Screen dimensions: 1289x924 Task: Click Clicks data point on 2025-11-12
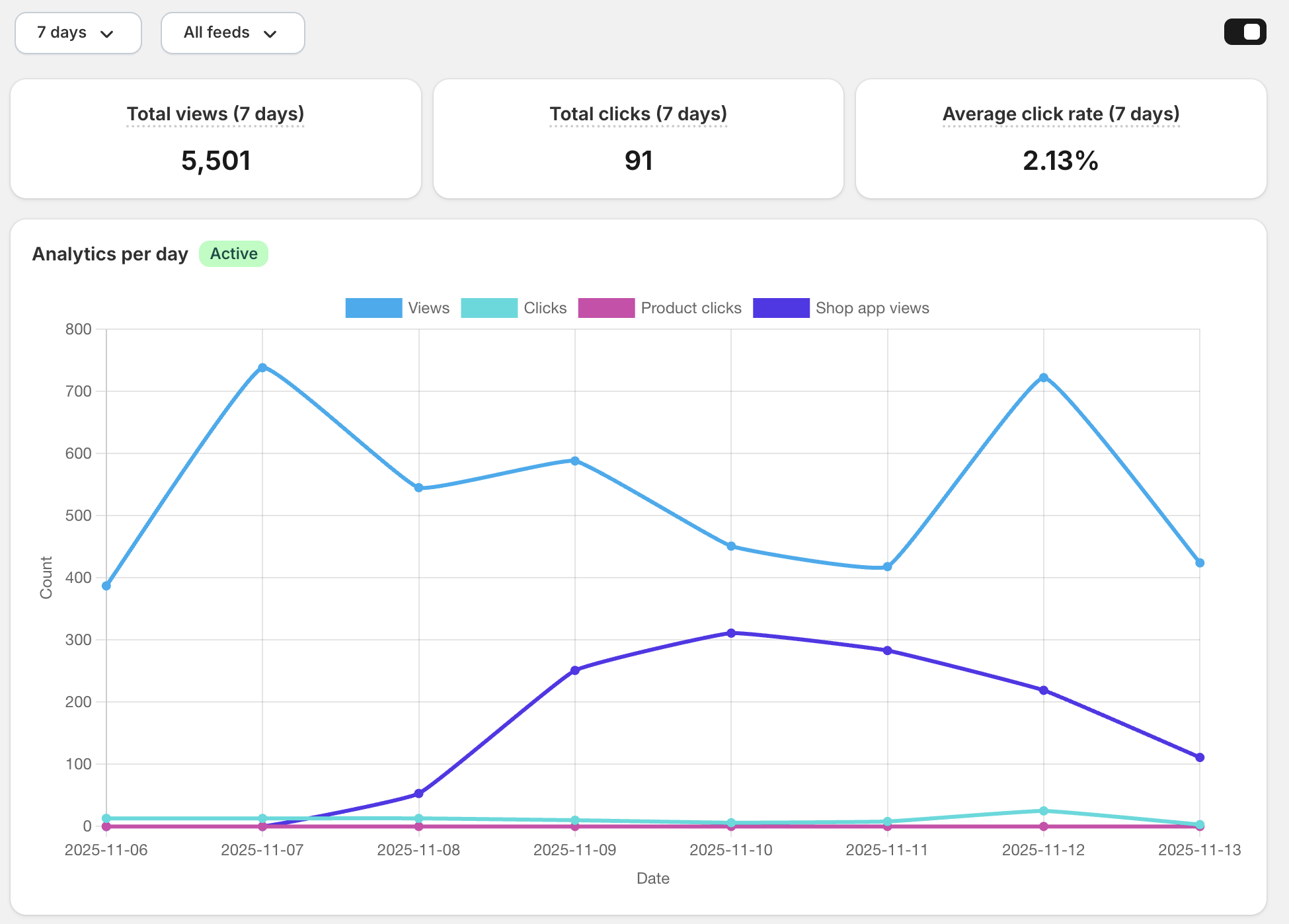click(x=1043, y=811)
